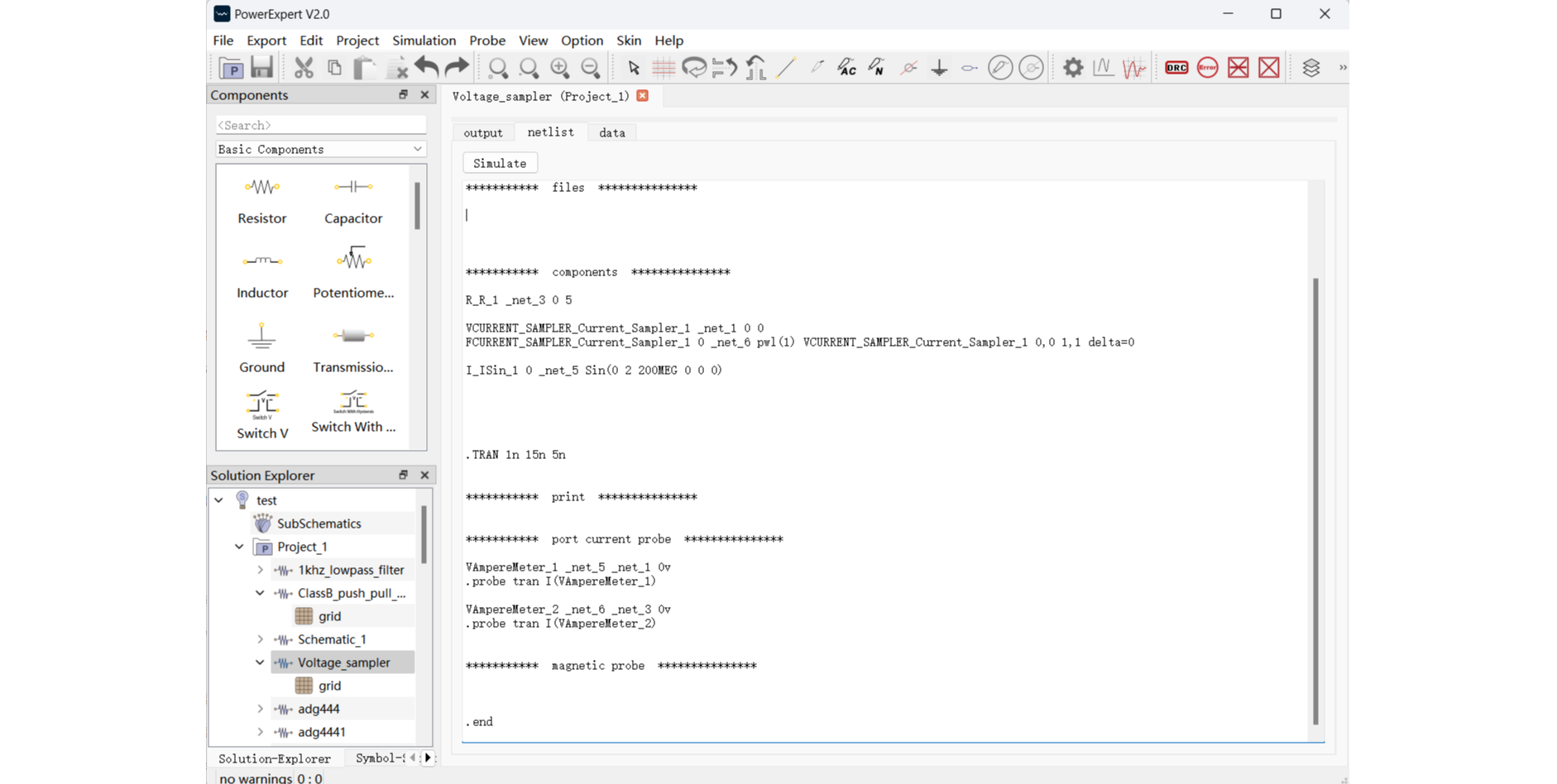Undo the last action
1557x784 pixels.
tap(427, 68)
